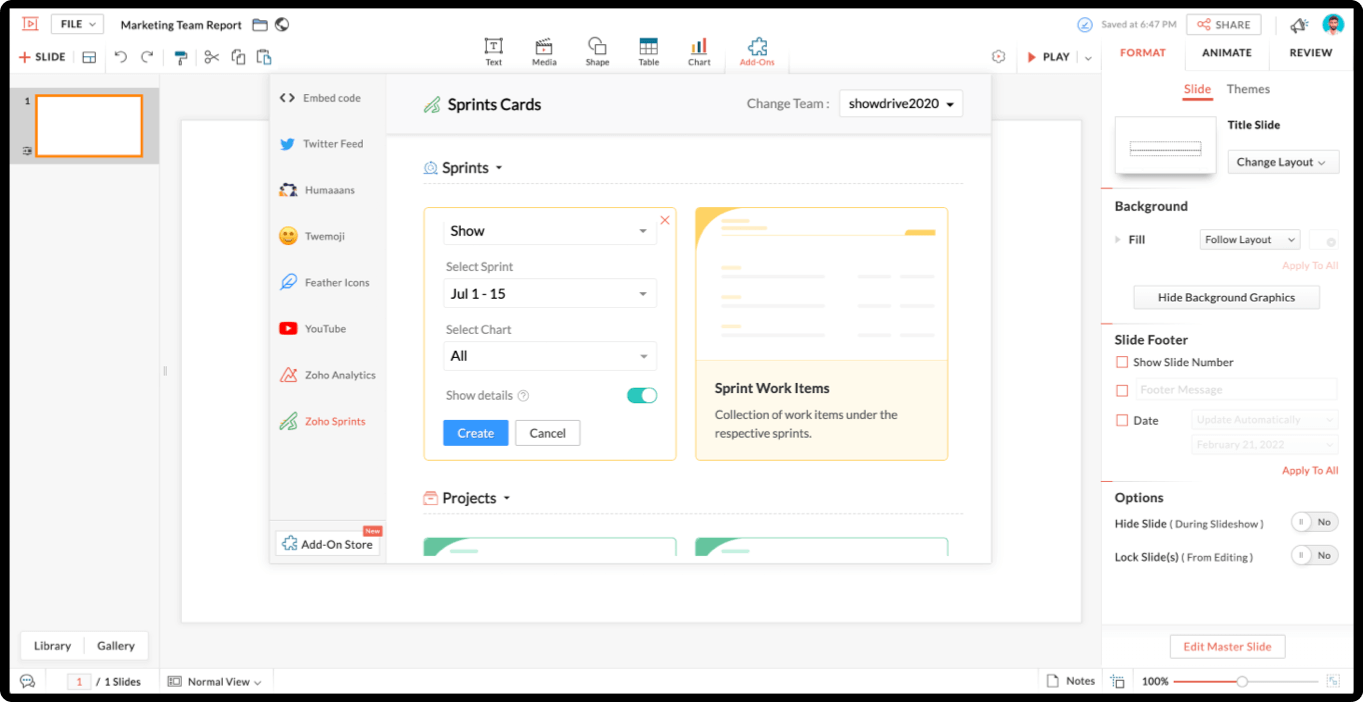Screen dimensions: 1363x702
Task: Switch to the FORMAT tab
Action: coord(1143,53)
